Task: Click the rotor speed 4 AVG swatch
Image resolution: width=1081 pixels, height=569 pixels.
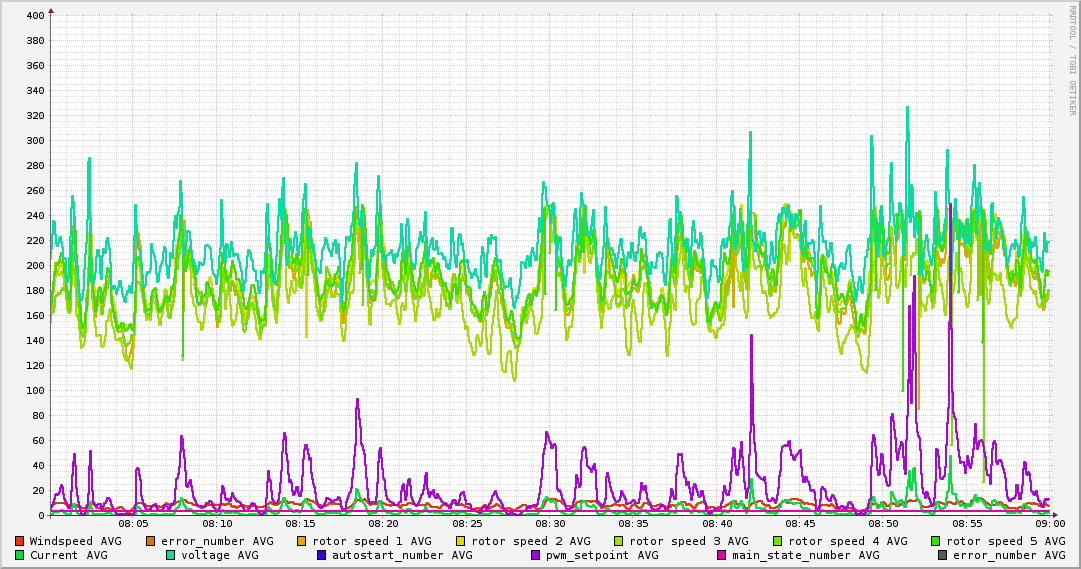Action: pyautogui.click(x=778, y=541)
